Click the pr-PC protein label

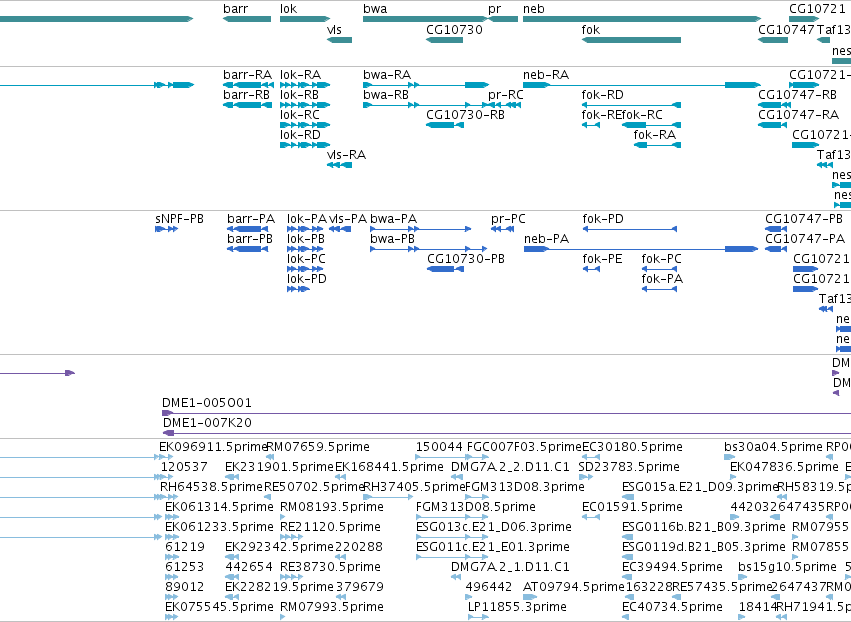(x=509, y=219)
